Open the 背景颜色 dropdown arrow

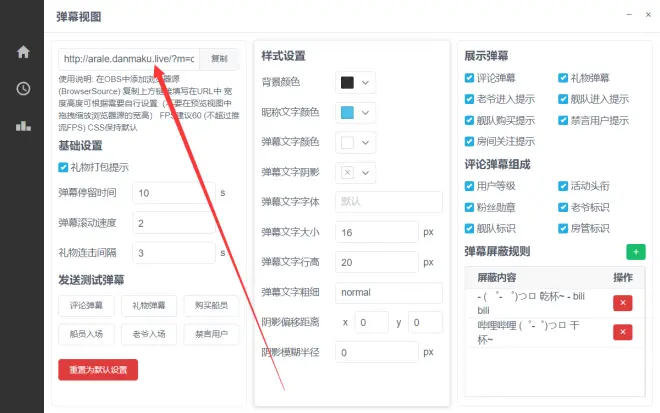pos(365,83)
